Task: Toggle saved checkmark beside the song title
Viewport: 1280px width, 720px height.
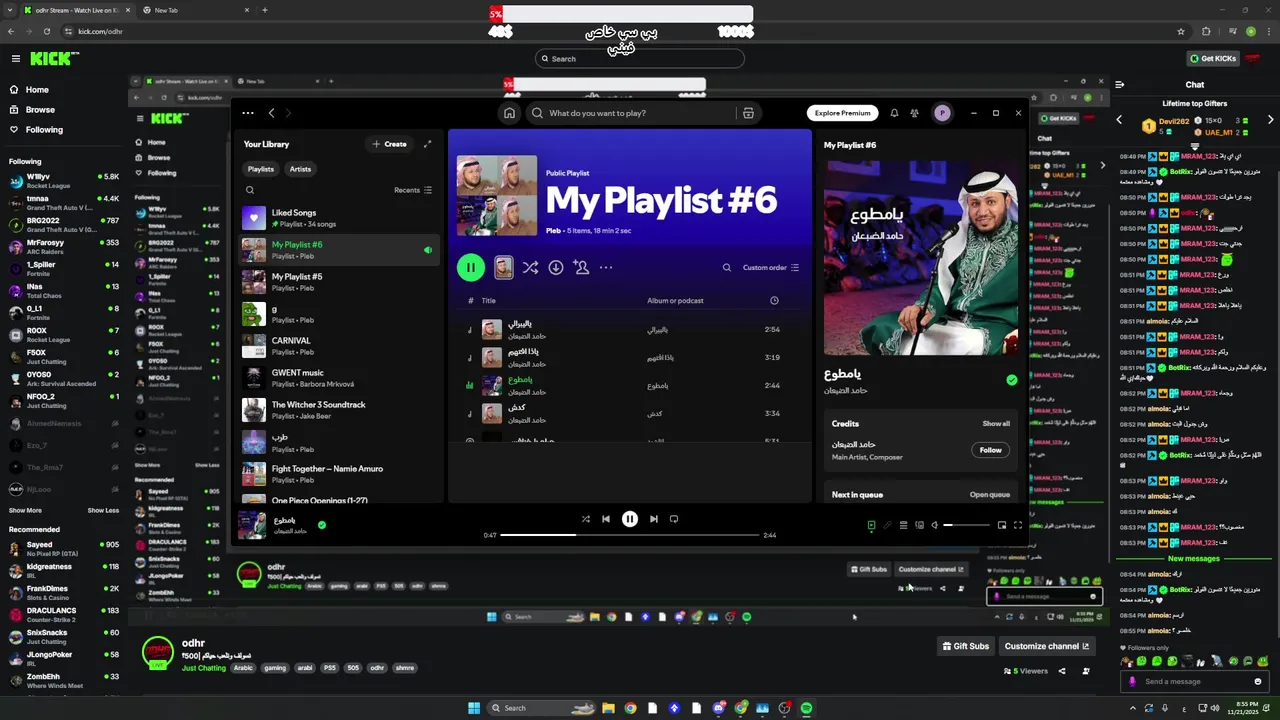Action: (1012, 380)
